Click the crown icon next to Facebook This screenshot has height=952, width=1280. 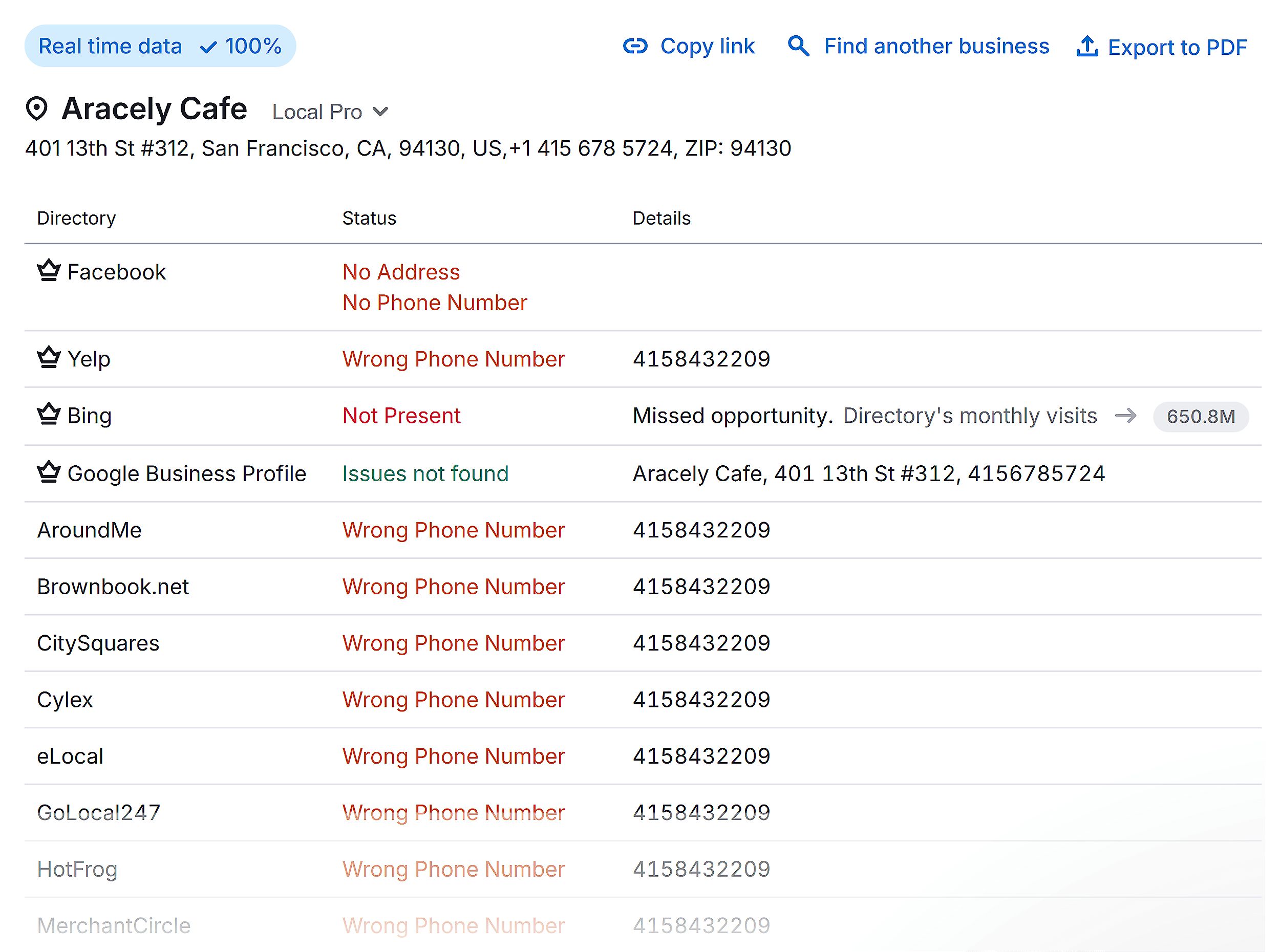49,270
